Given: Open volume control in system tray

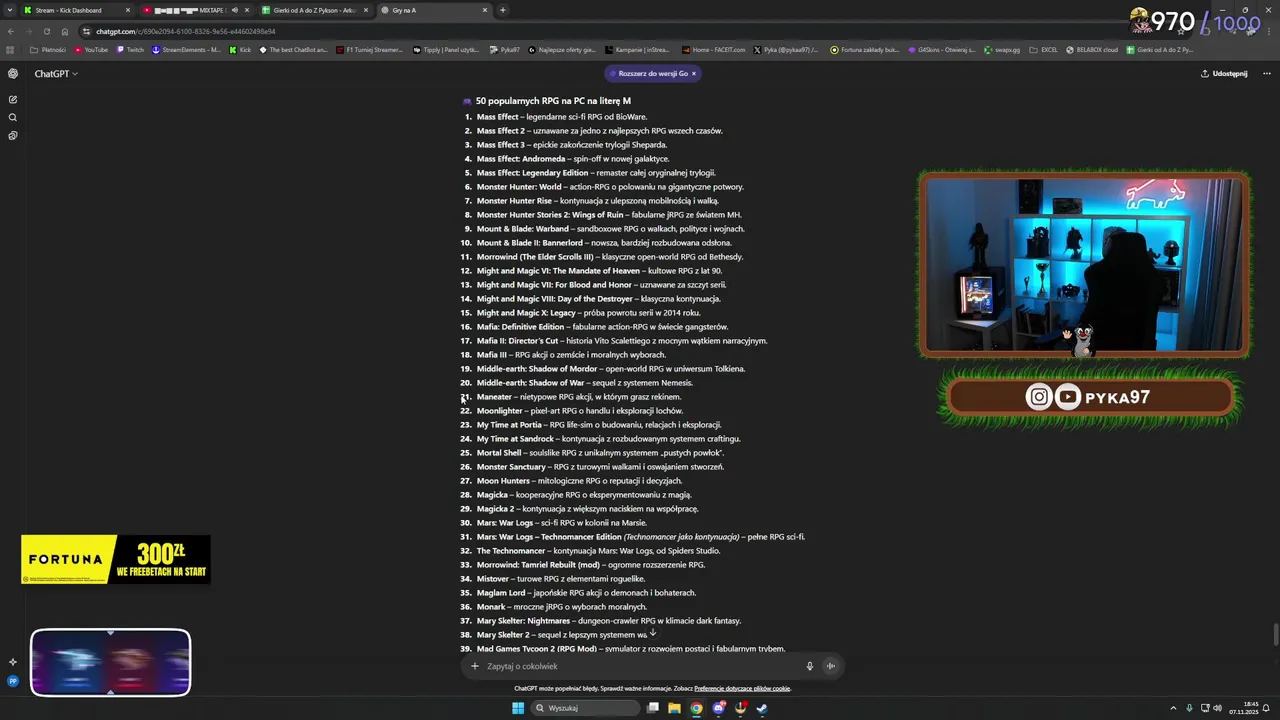Looking at the screenshot, I should [x=1218, y=708].
